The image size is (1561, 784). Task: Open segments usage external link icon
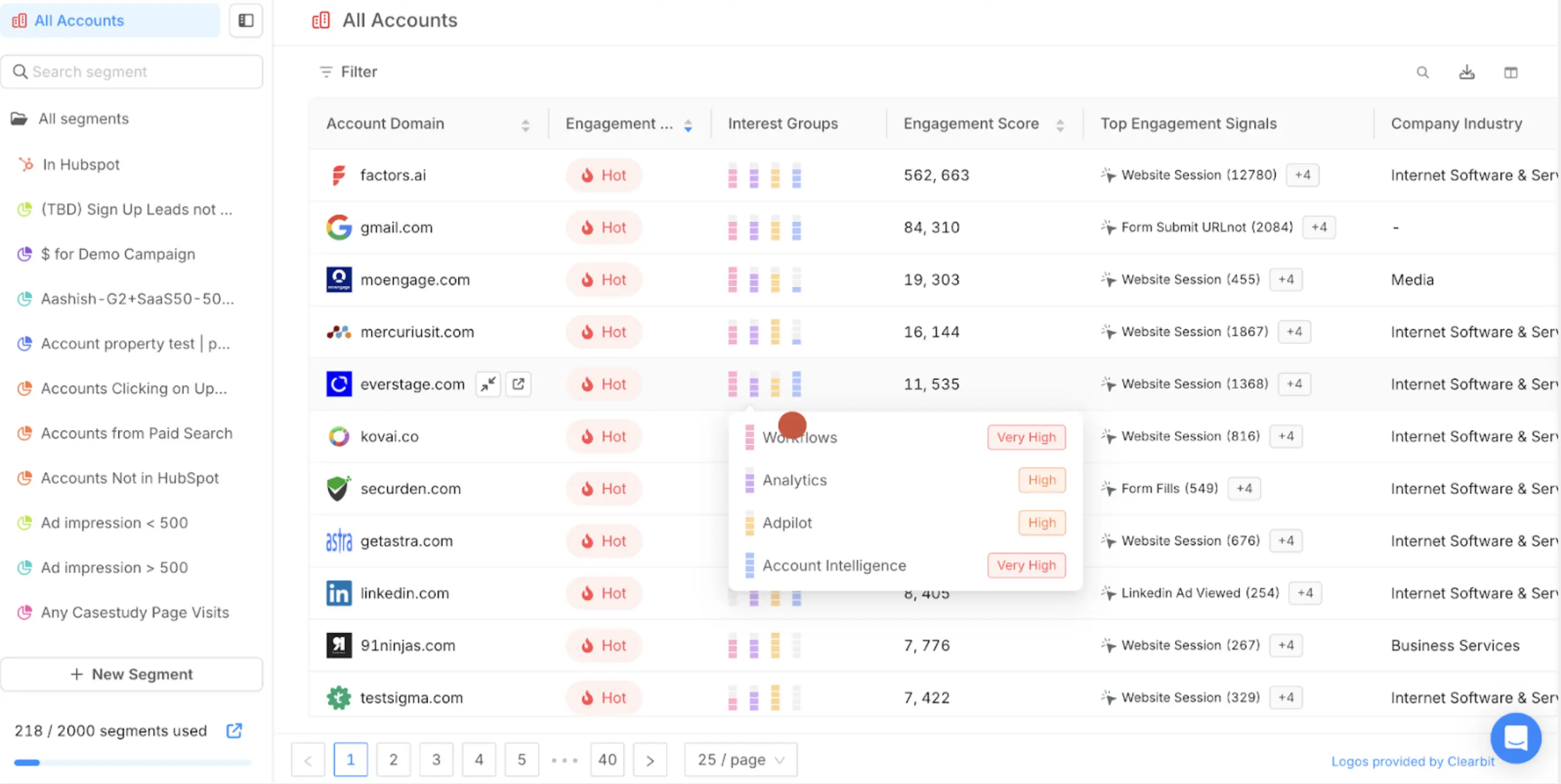click(234, 731)
